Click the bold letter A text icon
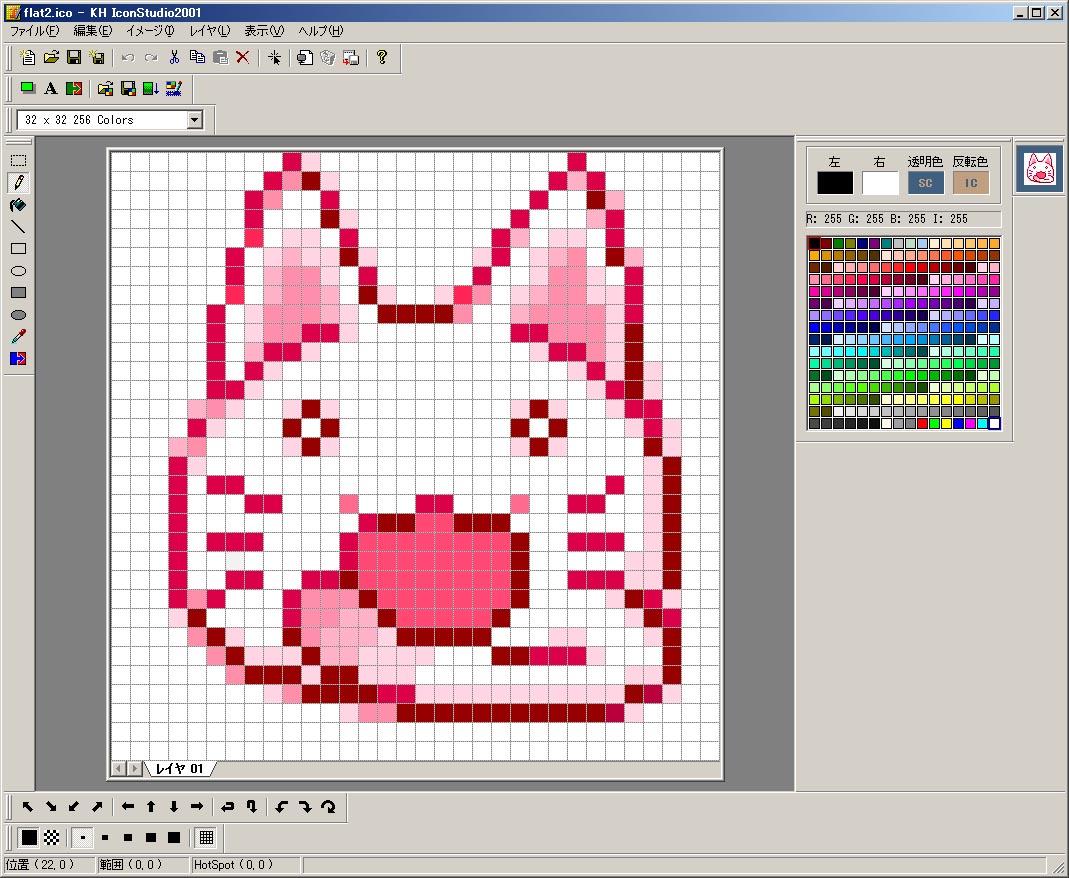 pos(50,88)
